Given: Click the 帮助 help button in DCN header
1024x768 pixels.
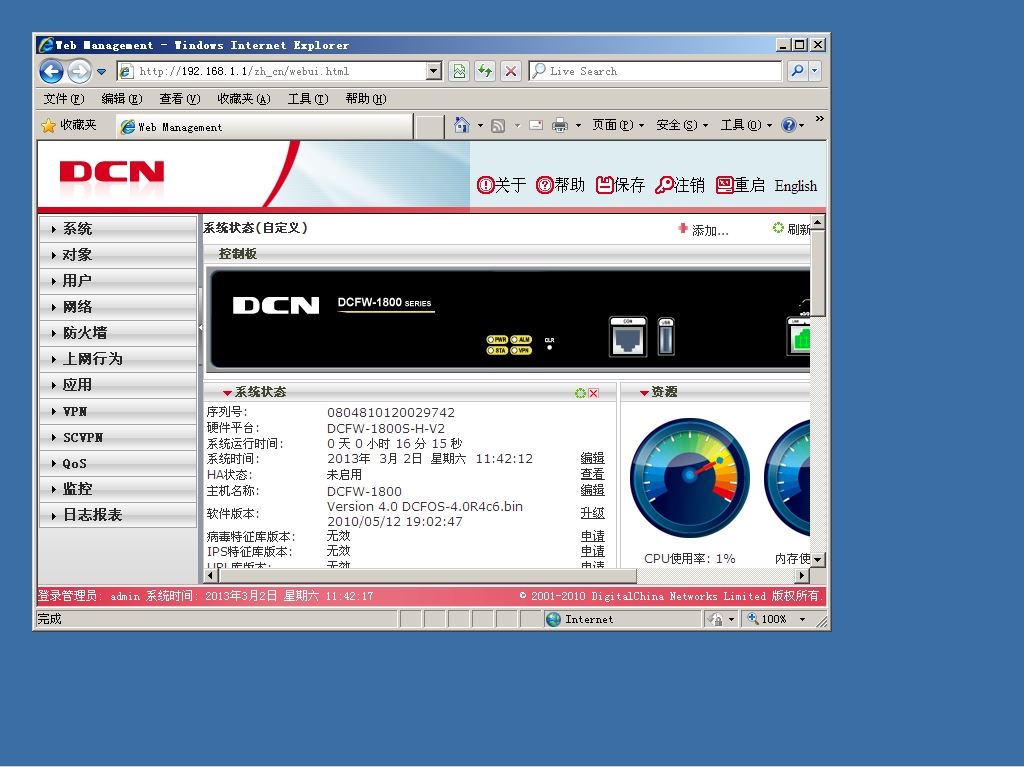Looking at the screenshot, I should point(560,185).
